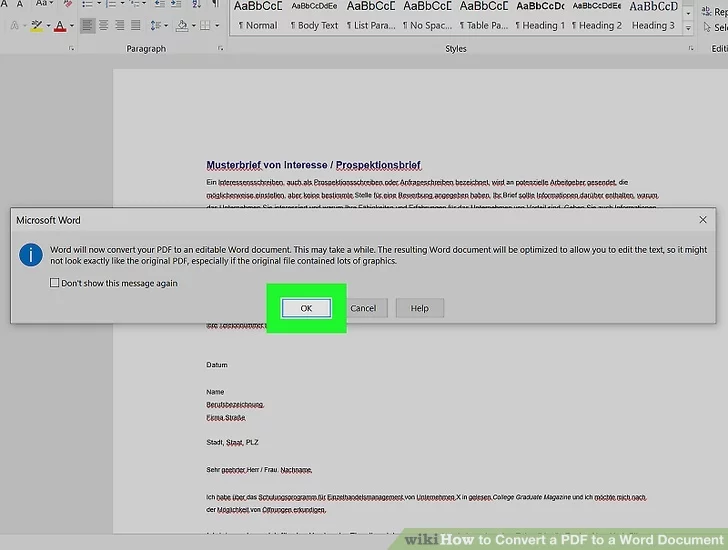Apply paragraph shading with paint bucket
Viewport: 728px width, 550px height.
pos(182,25)
